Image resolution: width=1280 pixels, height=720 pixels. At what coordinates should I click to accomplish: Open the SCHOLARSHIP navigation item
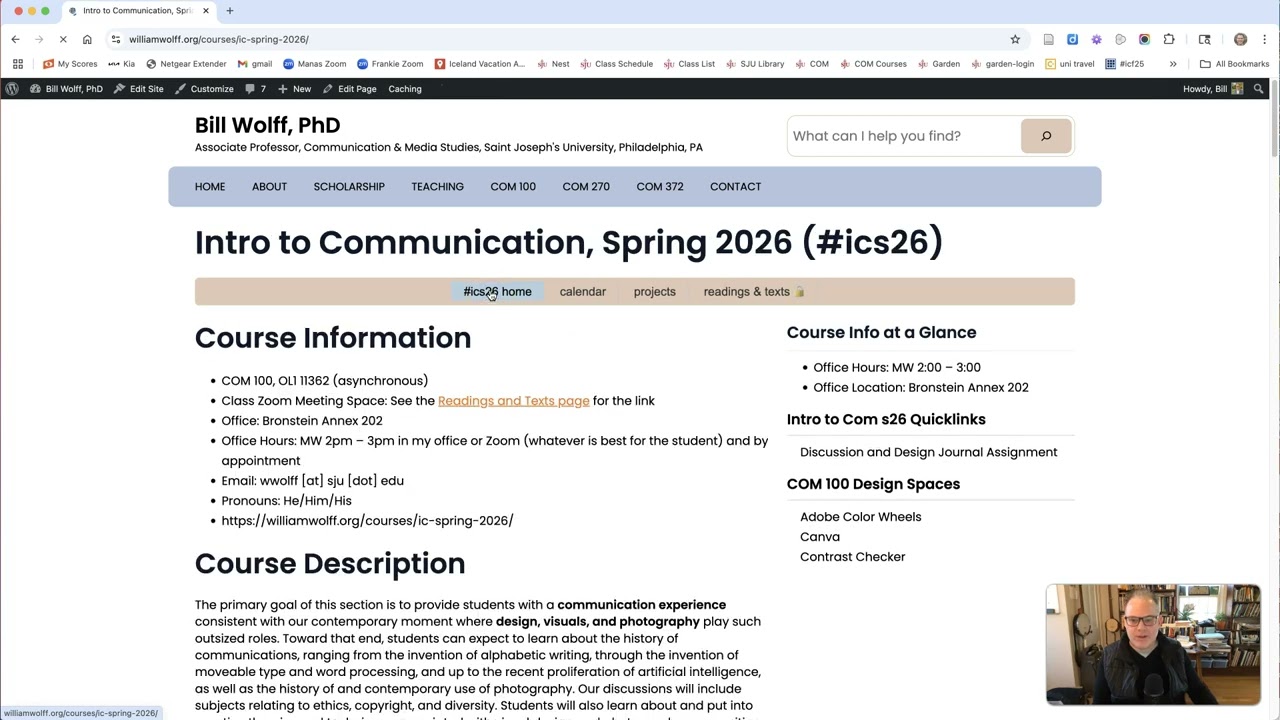point(349,187)
